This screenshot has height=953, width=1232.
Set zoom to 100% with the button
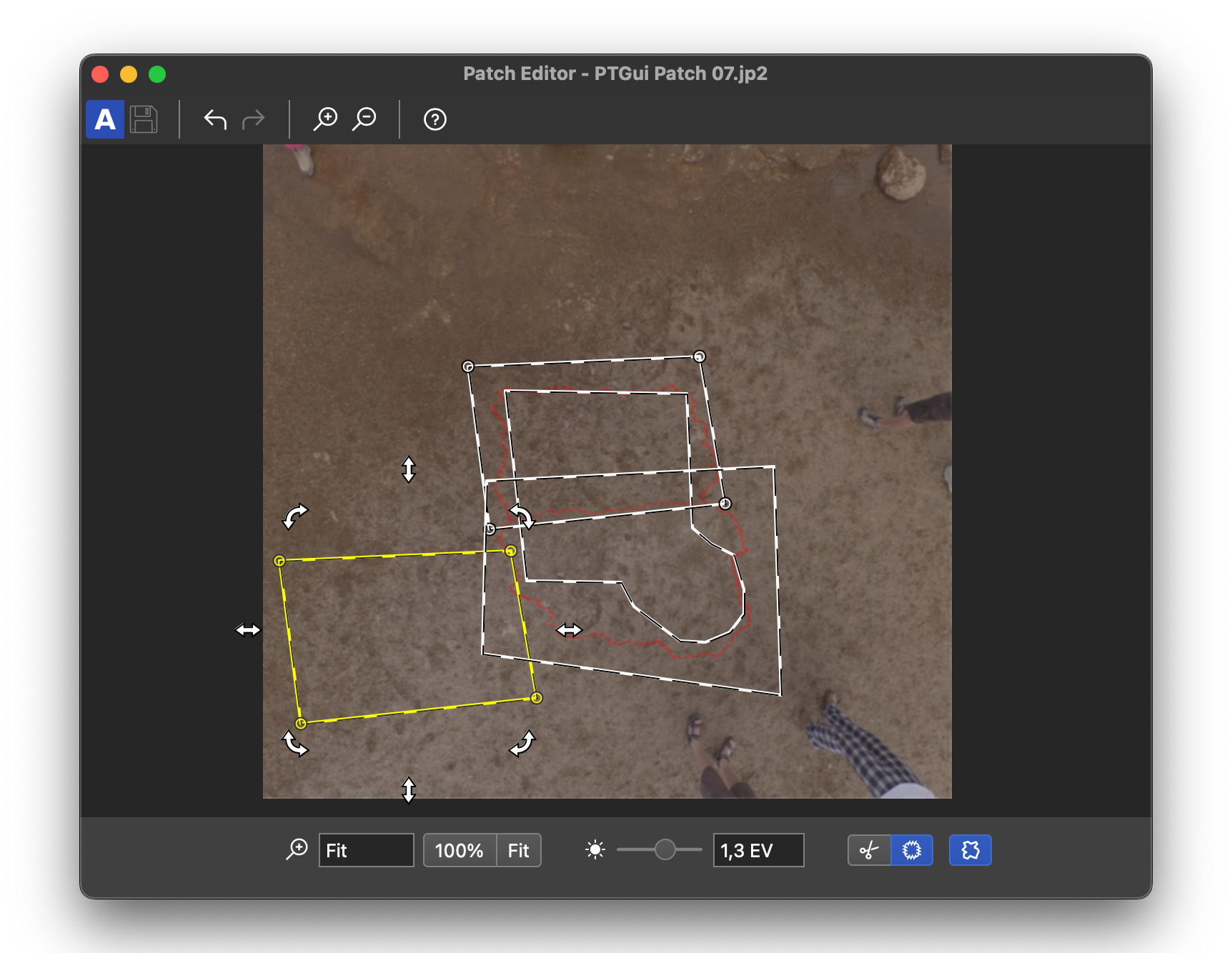click(x=459, y=850)
